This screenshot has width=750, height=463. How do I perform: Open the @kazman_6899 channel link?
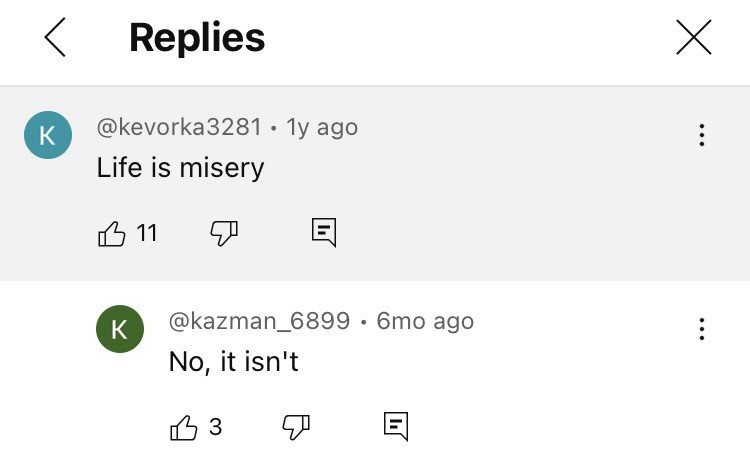click(x=259, y=321)
